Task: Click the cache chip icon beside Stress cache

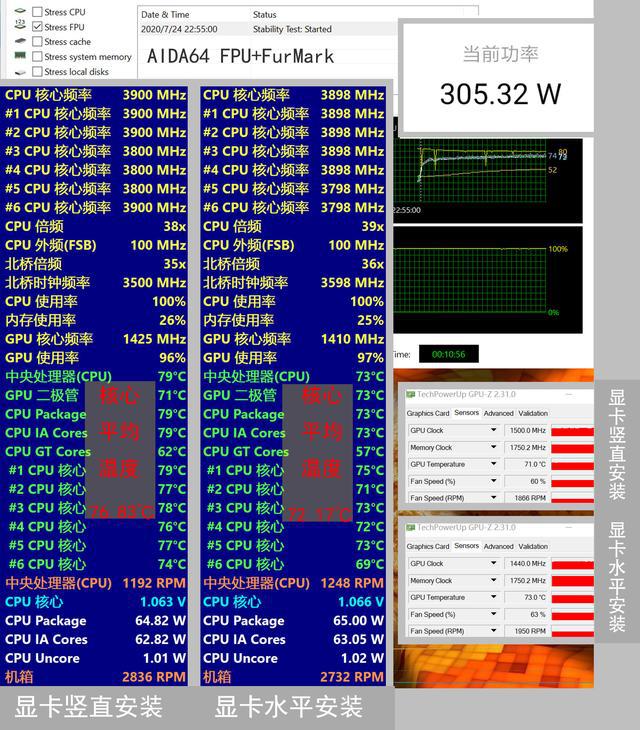Action: tap(20, 41)
